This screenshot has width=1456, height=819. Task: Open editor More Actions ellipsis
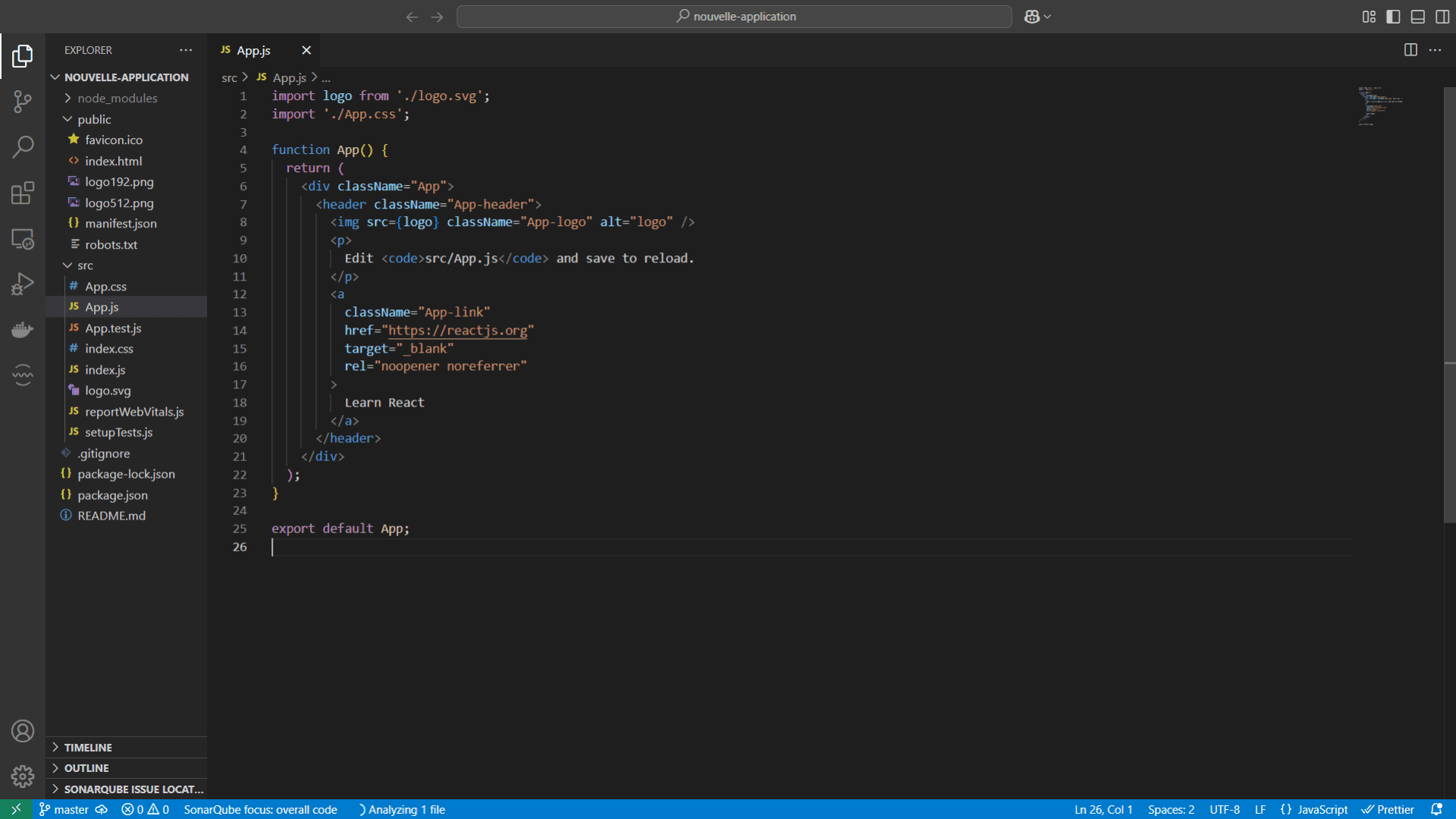[x=1436, y=50]
